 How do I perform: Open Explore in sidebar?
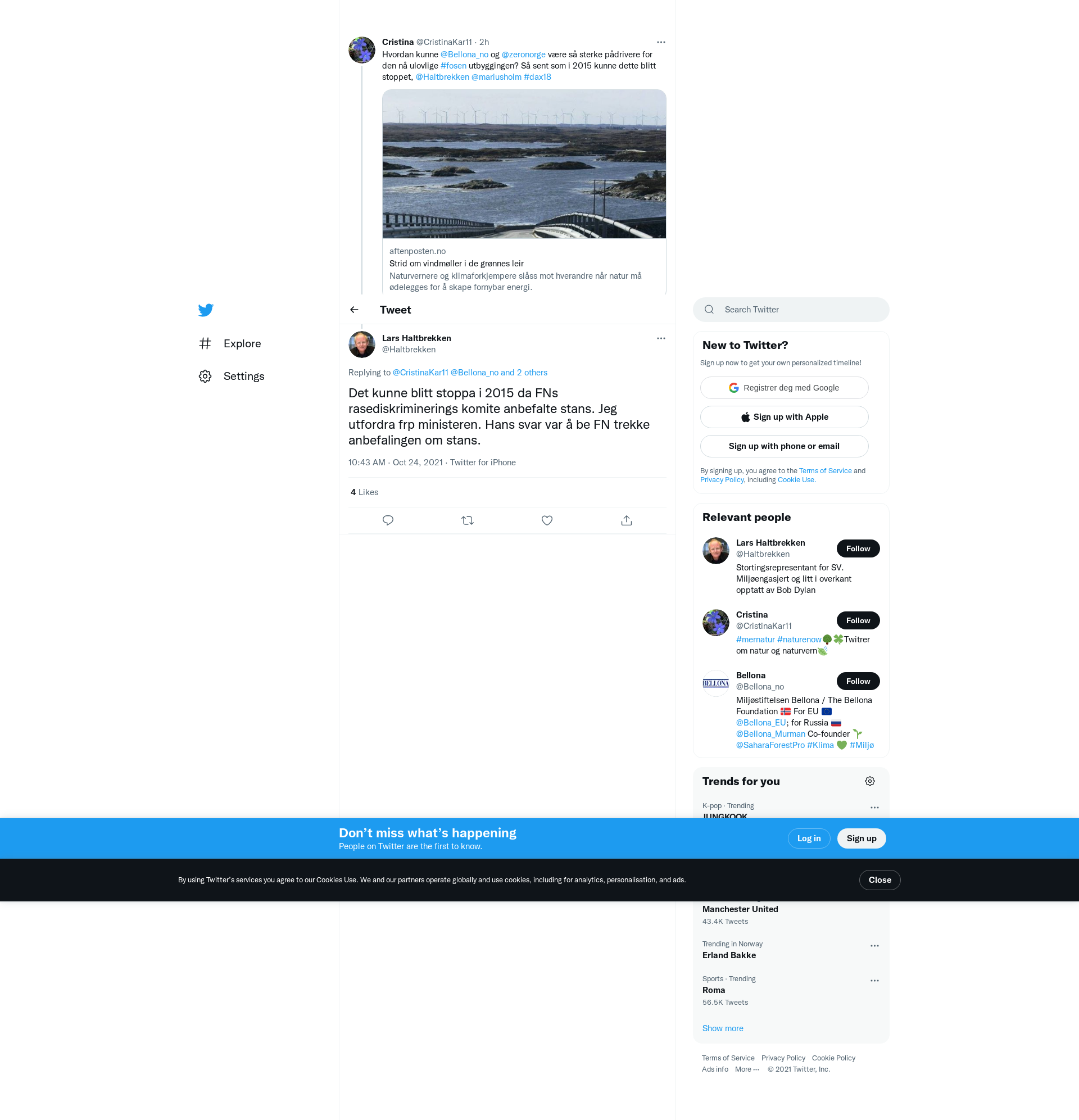pyautogui.click(x=242, y=343)
